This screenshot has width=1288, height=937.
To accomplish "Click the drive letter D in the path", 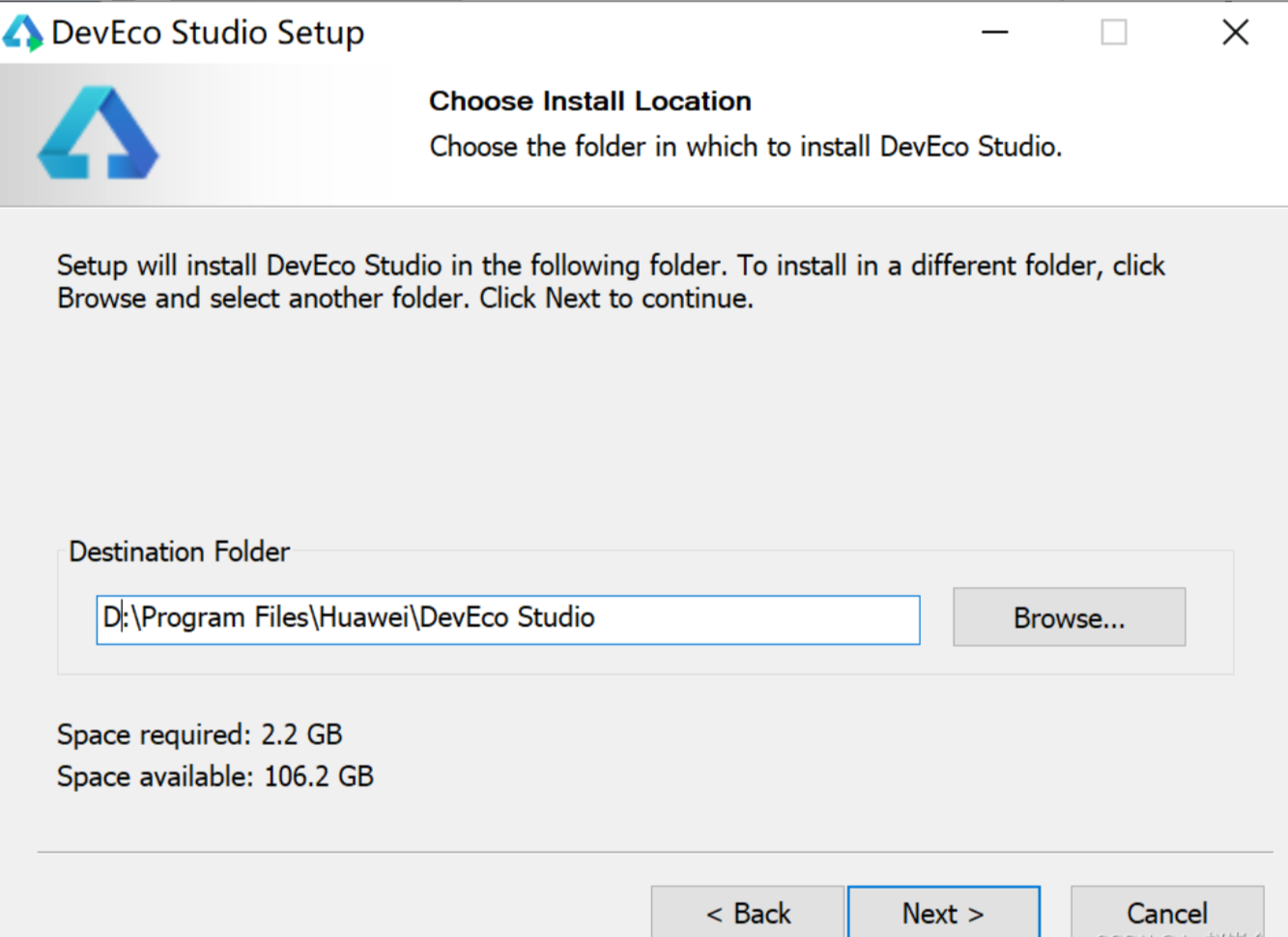I will point(111,617).
